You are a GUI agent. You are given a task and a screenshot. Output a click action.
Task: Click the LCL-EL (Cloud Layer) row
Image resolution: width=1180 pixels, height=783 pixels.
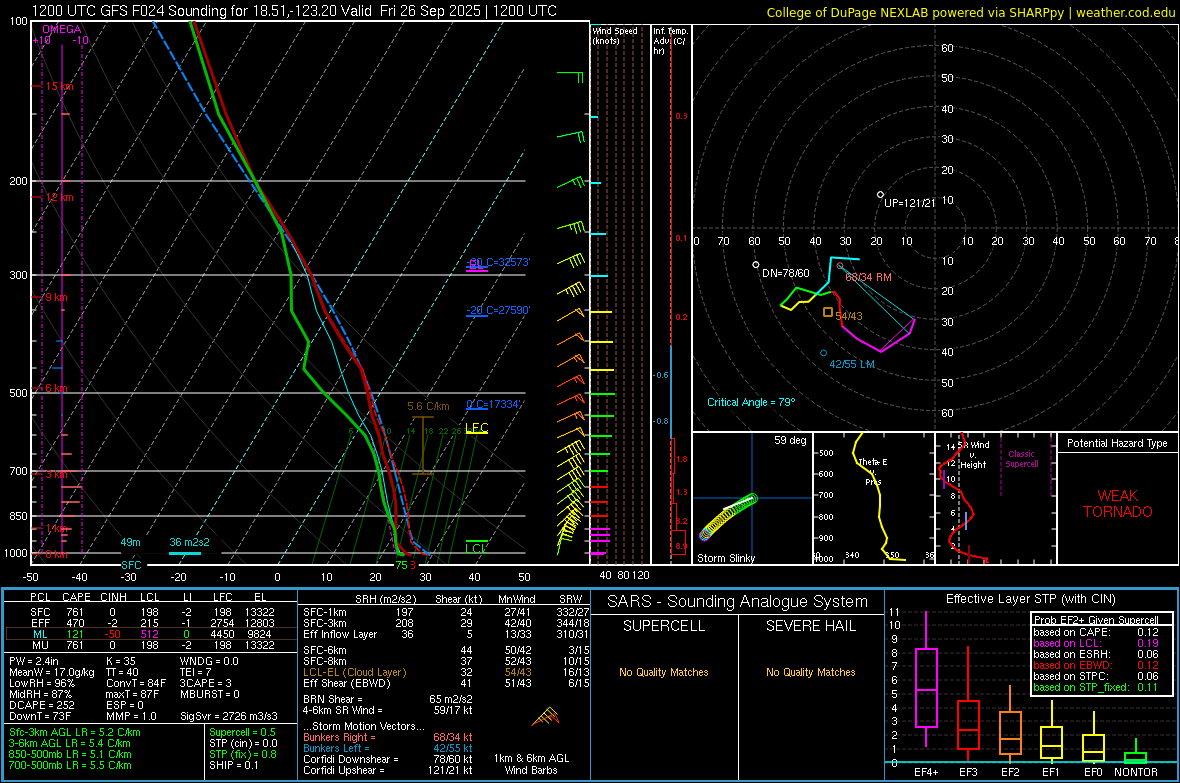point(447,672)
